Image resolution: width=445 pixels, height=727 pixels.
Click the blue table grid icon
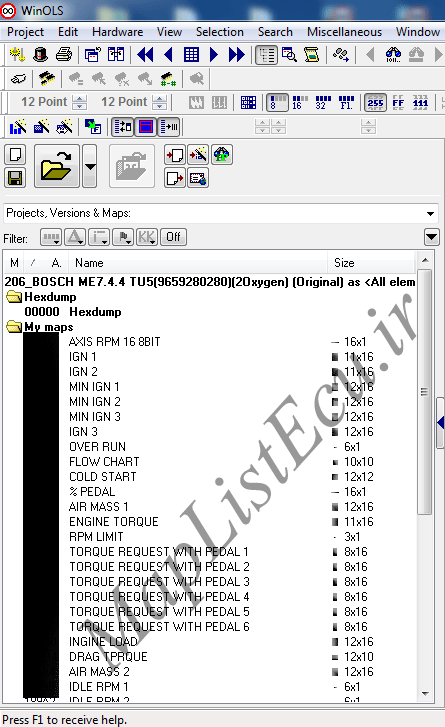tap(191, 55)
